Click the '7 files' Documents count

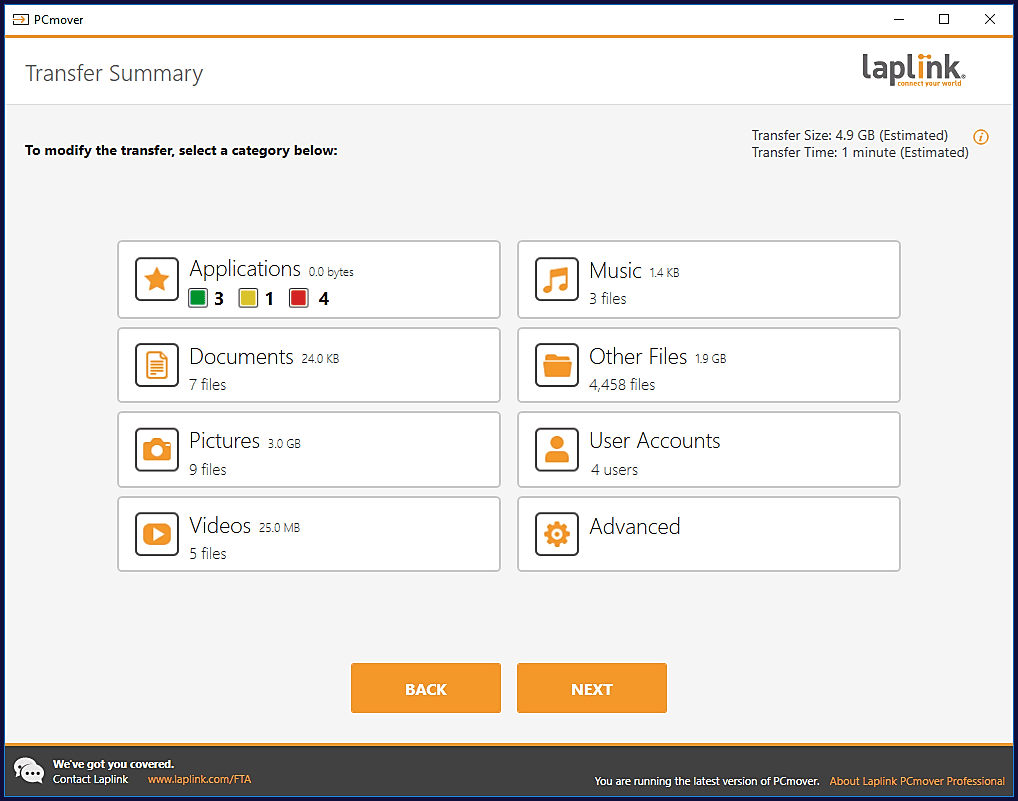coord(208,384)
